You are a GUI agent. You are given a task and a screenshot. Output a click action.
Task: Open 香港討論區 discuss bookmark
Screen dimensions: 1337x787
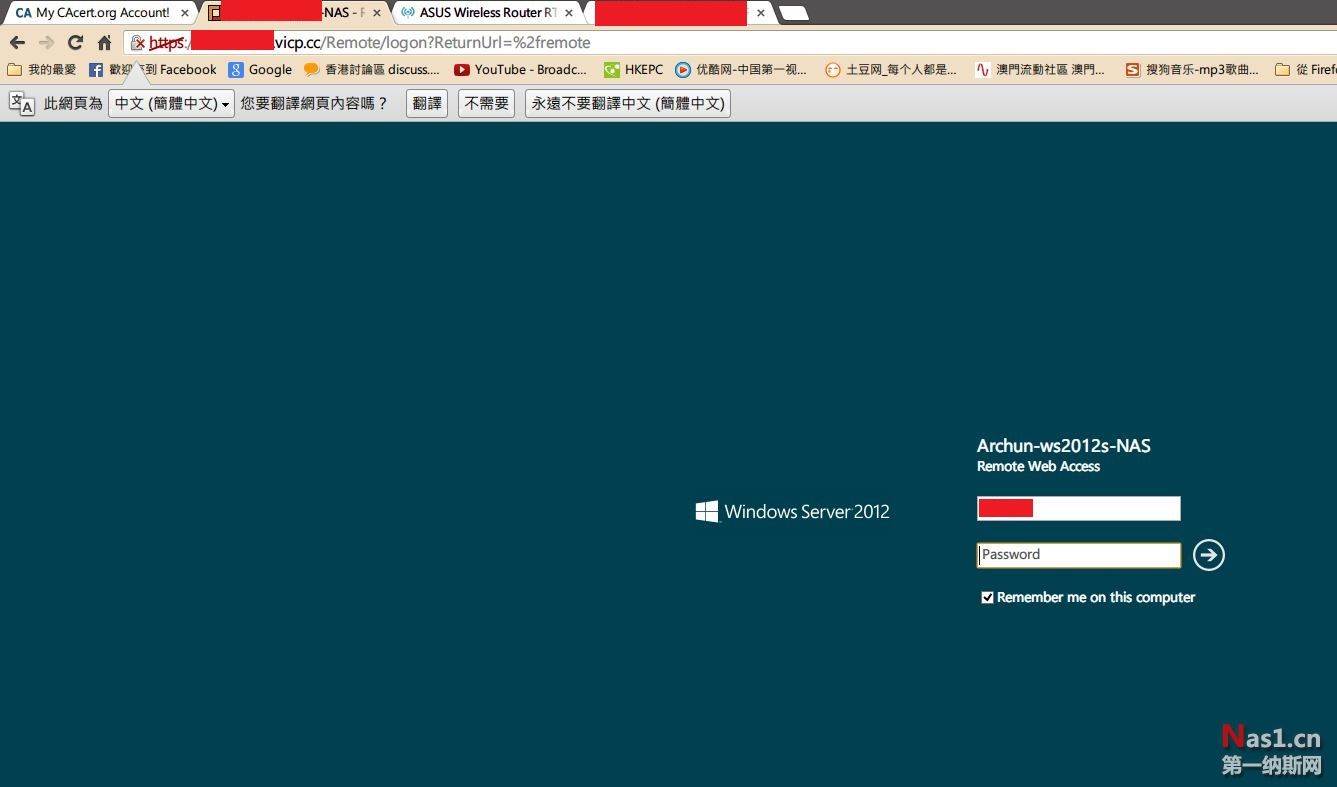(x=372, y=70)
